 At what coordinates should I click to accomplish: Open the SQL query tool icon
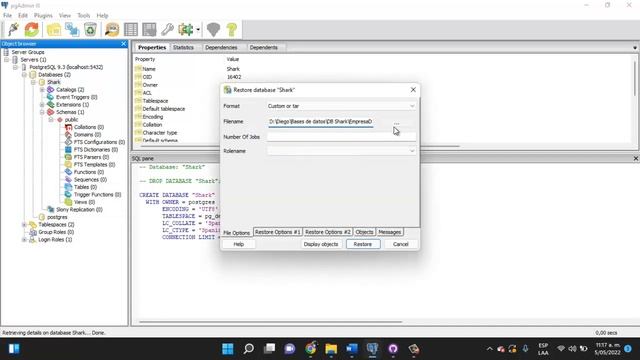(x=112, y=29)
